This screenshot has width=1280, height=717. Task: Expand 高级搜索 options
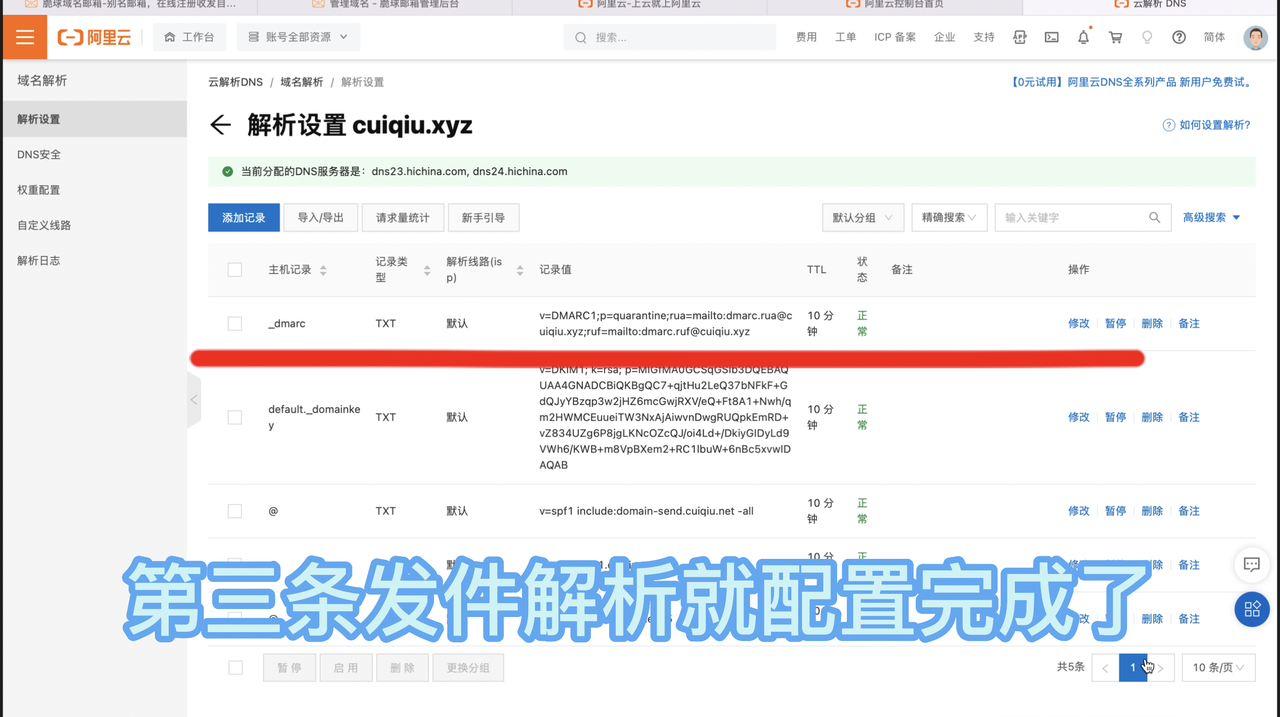1211,218
